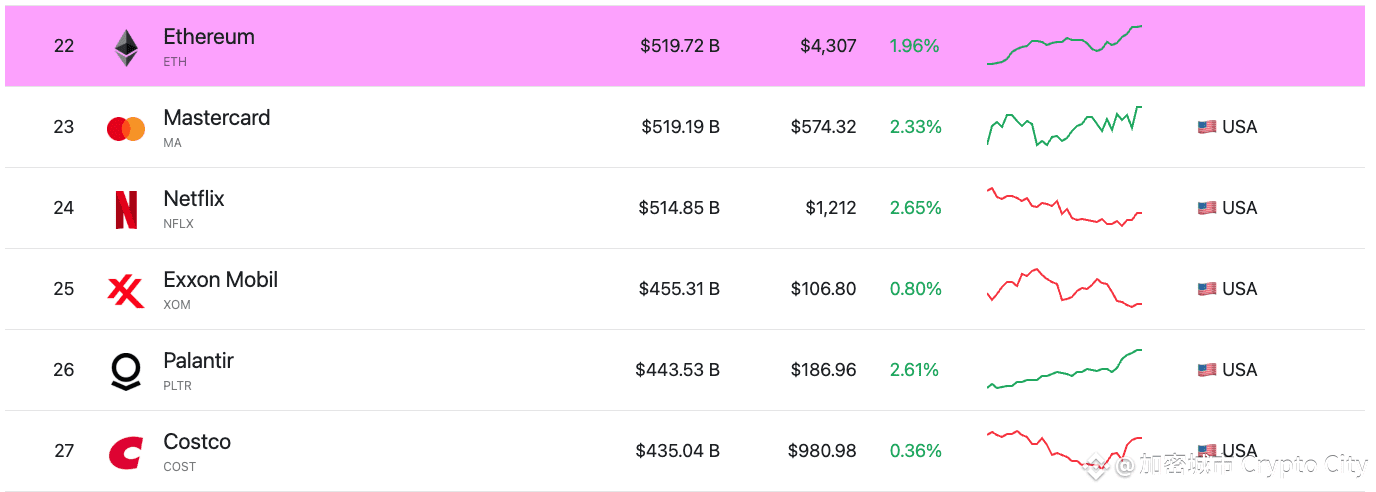This screenshot has height=492, width=1376.
Task: Open the Ethereum asset name link
Action: (x=209, y=37)
